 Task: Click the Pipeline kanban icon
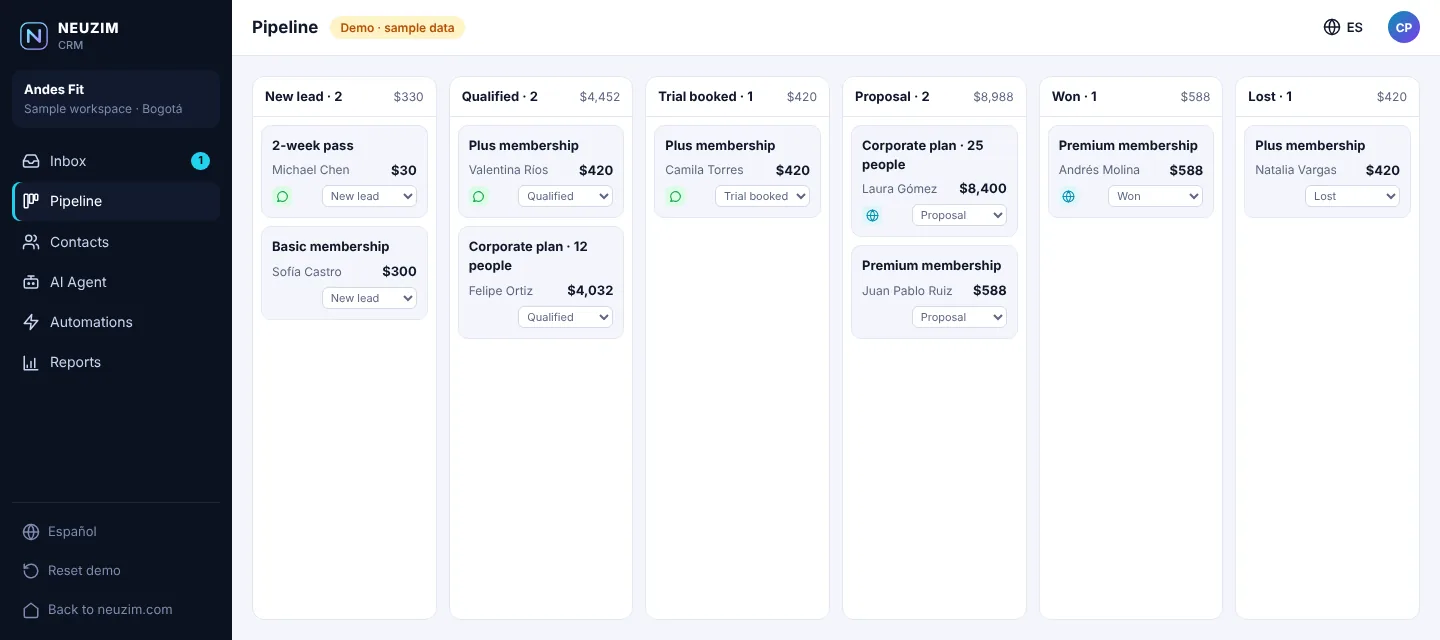(x=31, y=201)
